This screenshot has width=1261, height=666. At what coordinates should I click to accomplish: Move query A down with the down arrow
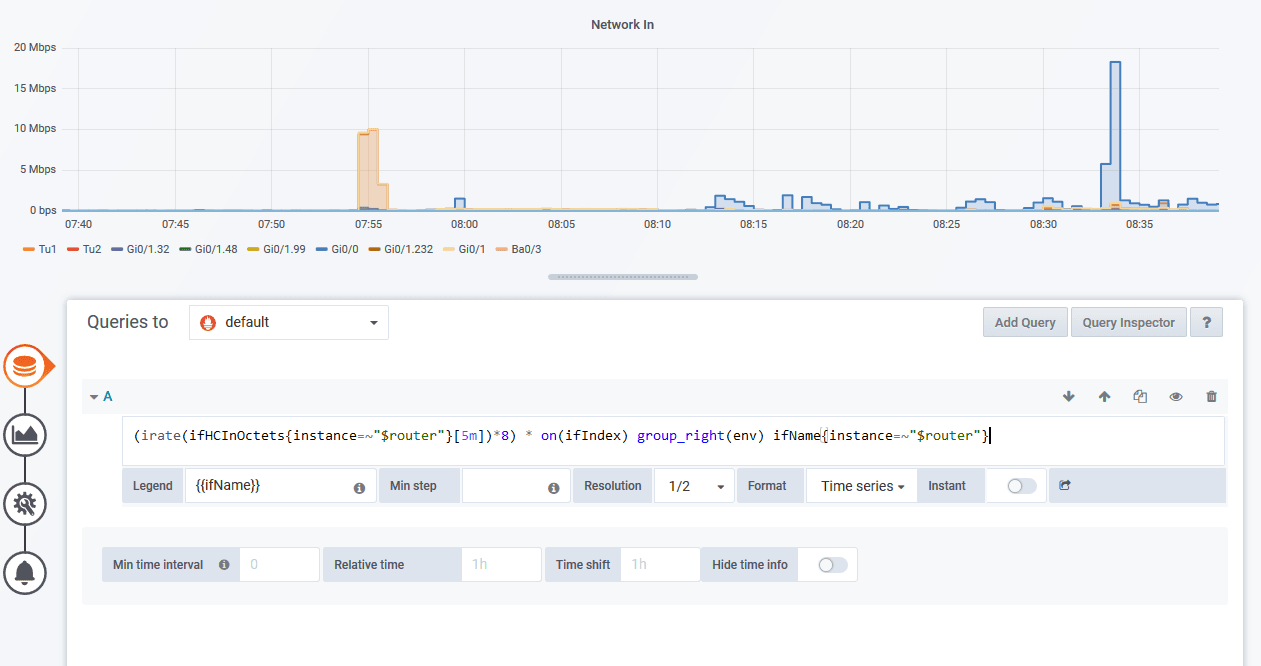pyautogui.click(x=1068, y=396)
